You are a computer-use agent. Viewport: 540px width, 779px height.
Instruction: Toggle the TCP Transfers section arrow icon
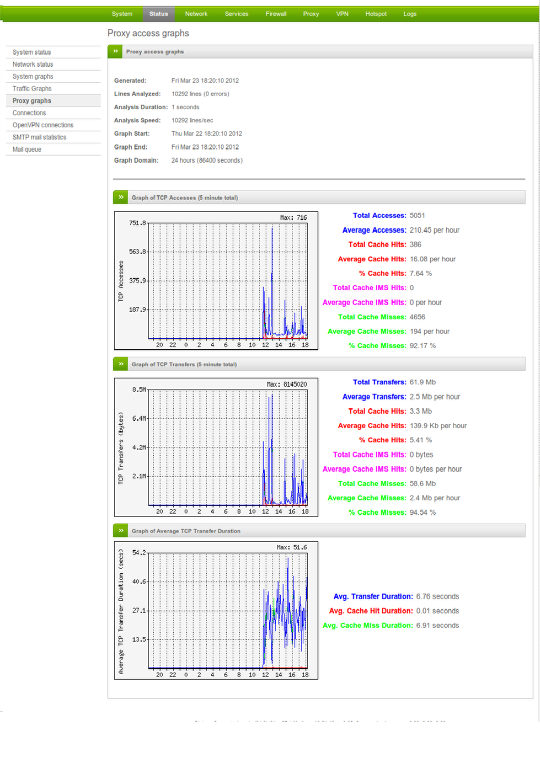tap(121, 364)
